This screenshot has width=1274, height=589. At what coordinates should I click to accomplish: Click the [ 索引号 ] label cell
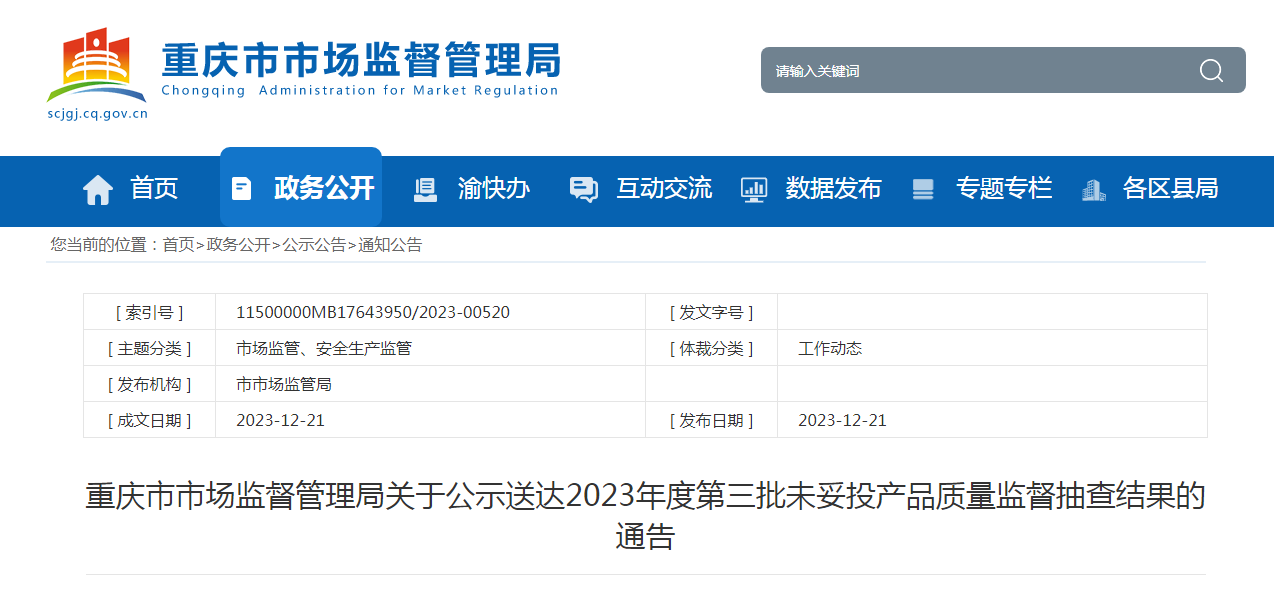pyautogui.click(x=150, y=312)
